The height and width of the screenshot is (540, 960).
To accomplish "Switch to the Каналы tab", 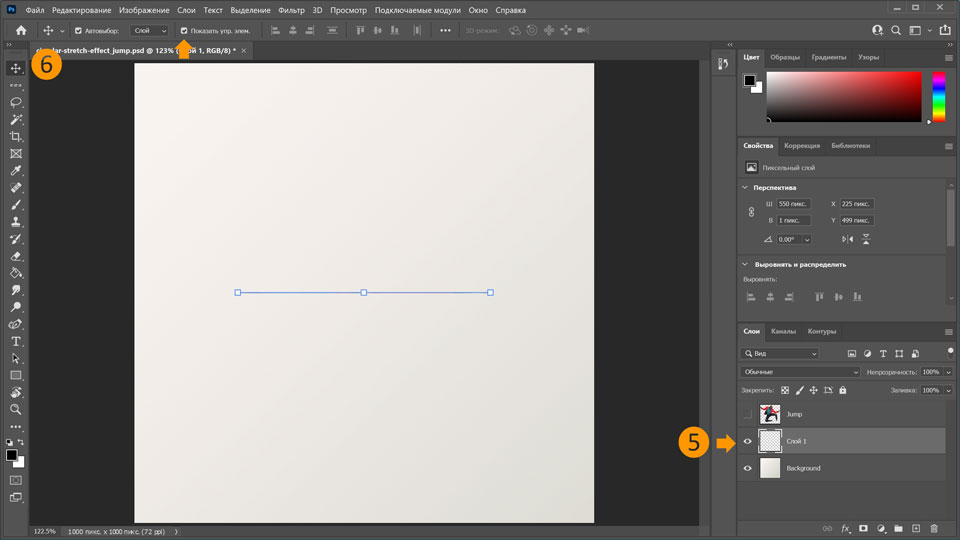I will click(x=783, y=331).
